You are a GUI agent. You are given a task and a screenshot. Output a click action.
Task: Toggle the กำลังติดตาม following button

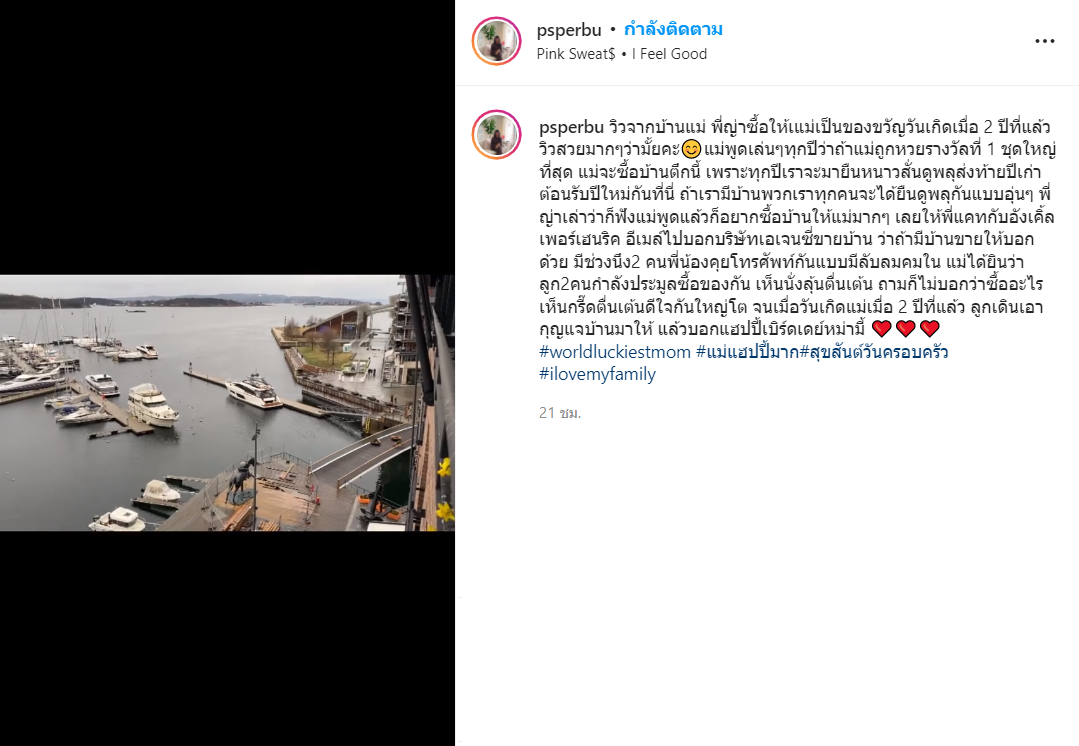coord(673,30)
